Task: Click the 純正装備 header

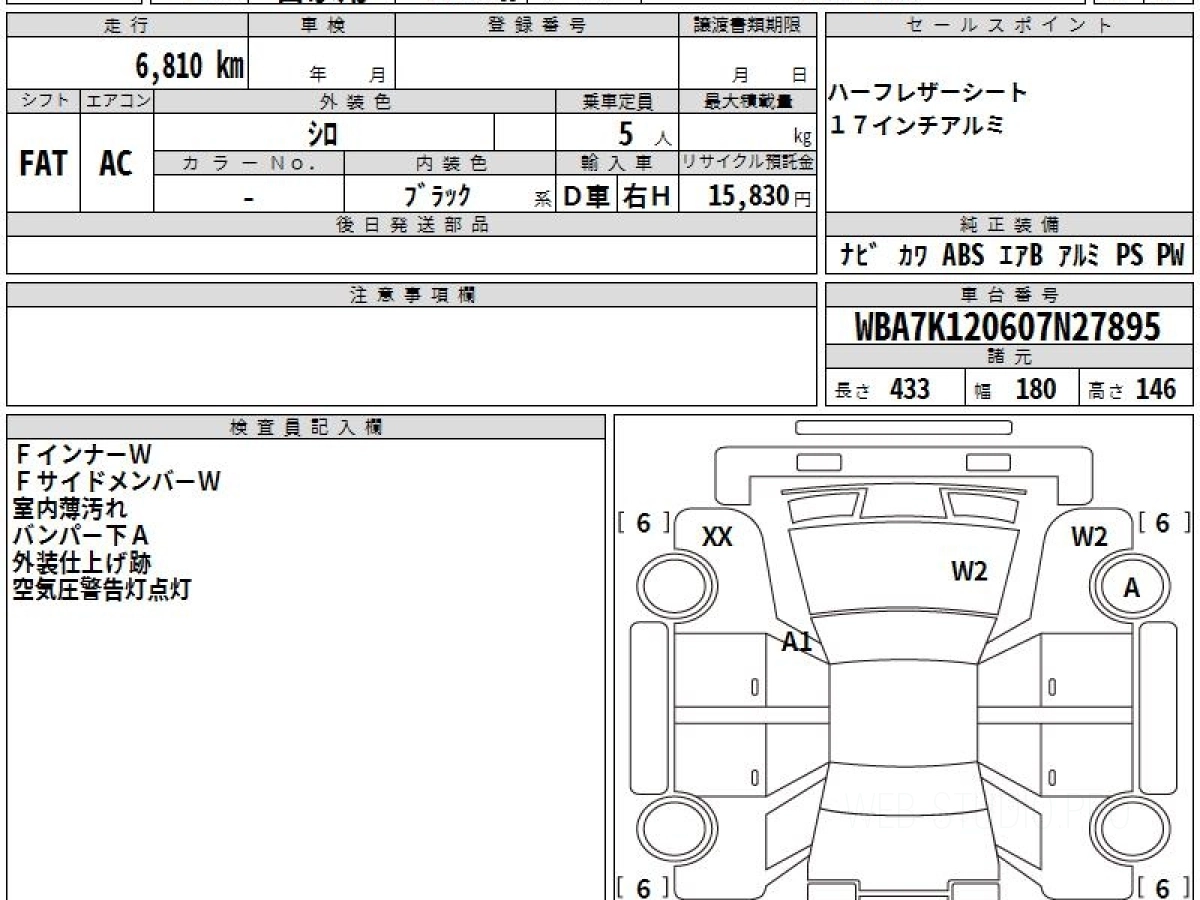Action: (x=1009, y=225)
